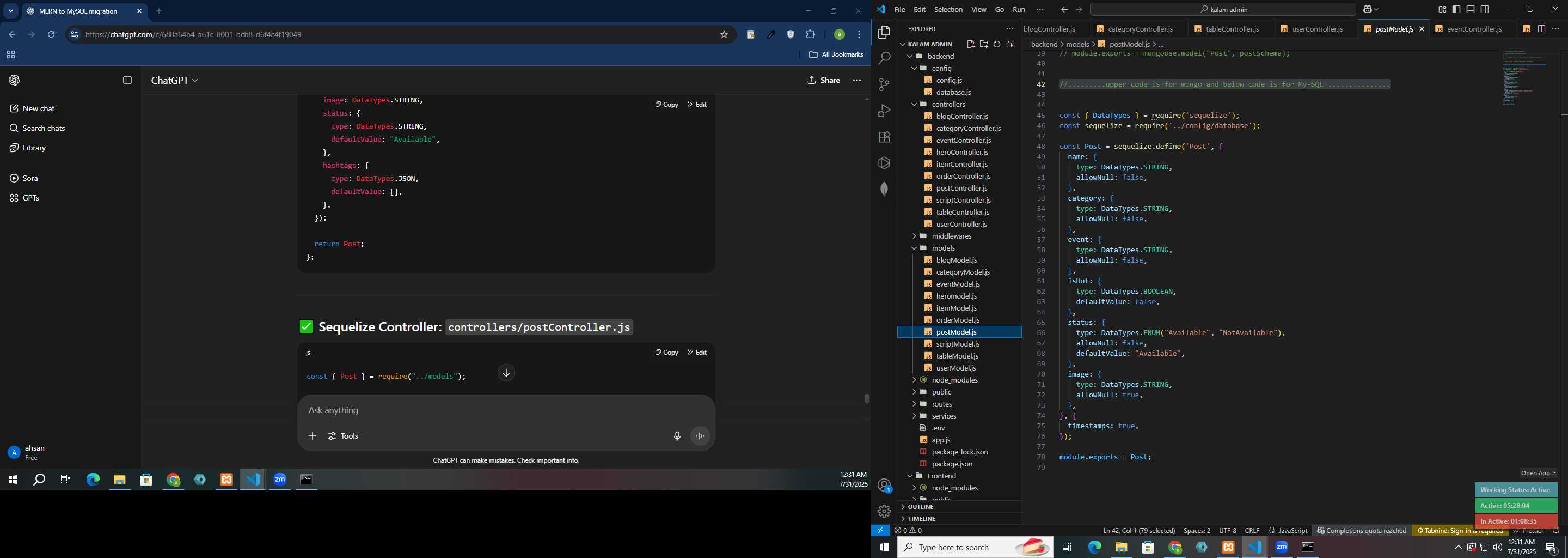
Task: Open the Extensions view in VS Code
Action: click(x=884, y=137)
